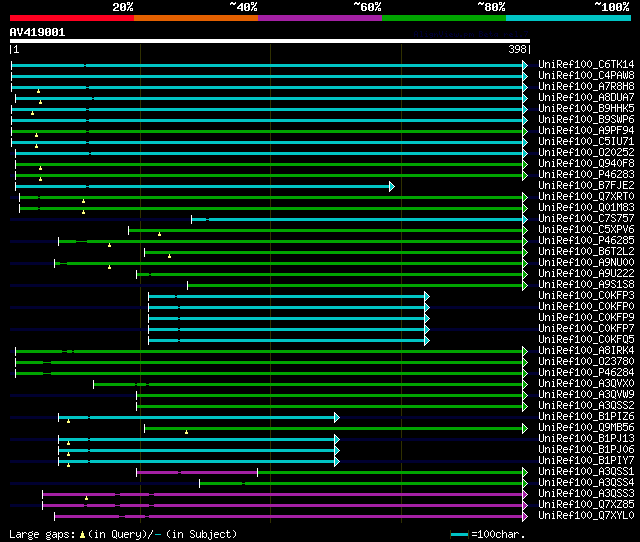Open the UniRef100_A9PF94 entry

click(x=586, y=131)
